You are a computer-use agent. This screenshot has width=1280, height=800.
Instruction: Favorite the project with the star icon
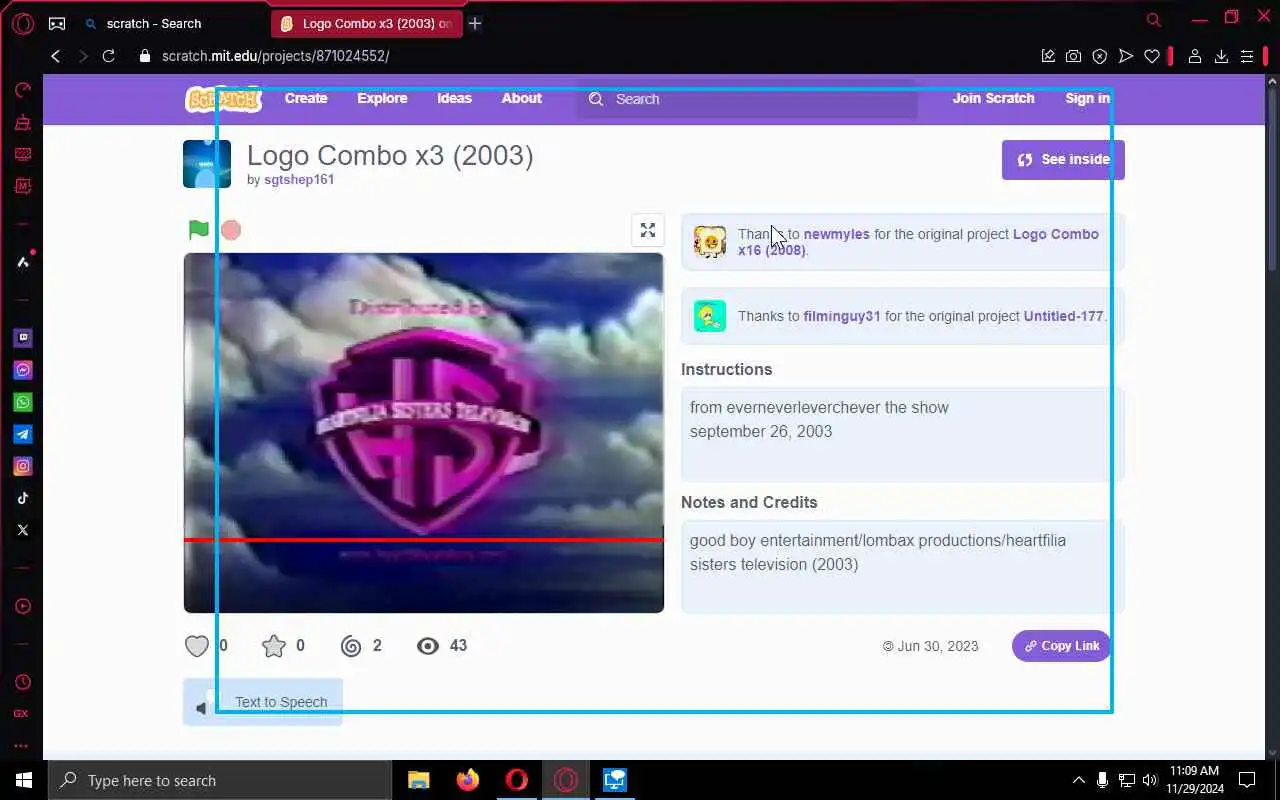coord(273,646)
